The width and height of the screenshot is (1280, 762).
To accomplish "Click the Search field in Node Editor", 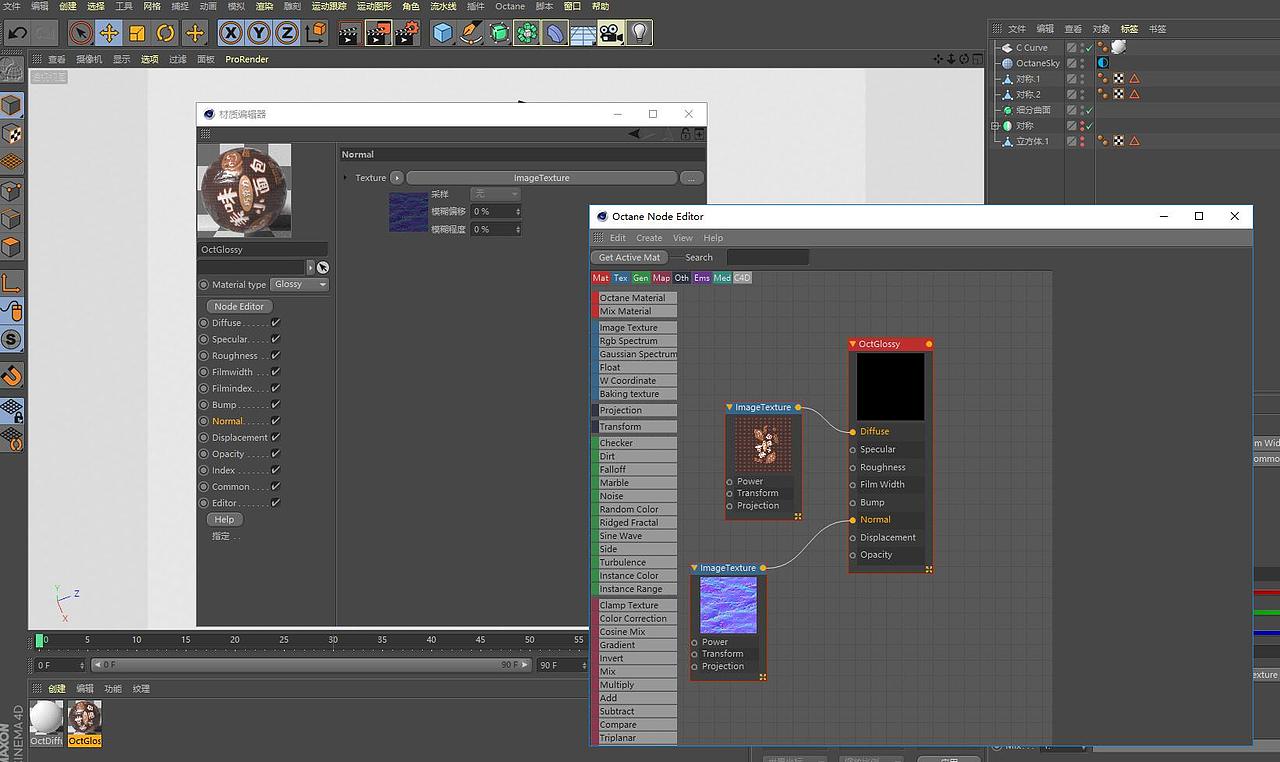I will pos(767,257).
